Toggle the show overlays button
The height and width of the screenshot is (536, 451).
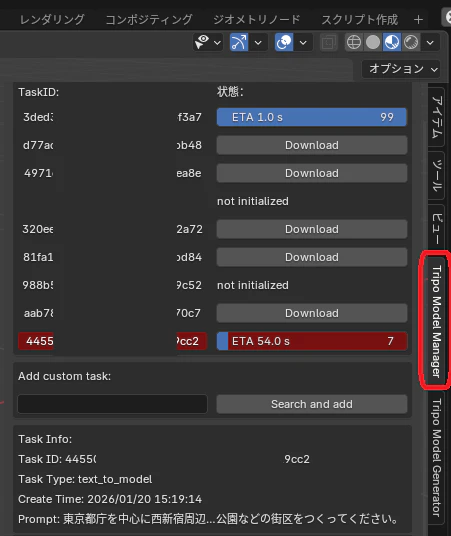coord(284,42)
